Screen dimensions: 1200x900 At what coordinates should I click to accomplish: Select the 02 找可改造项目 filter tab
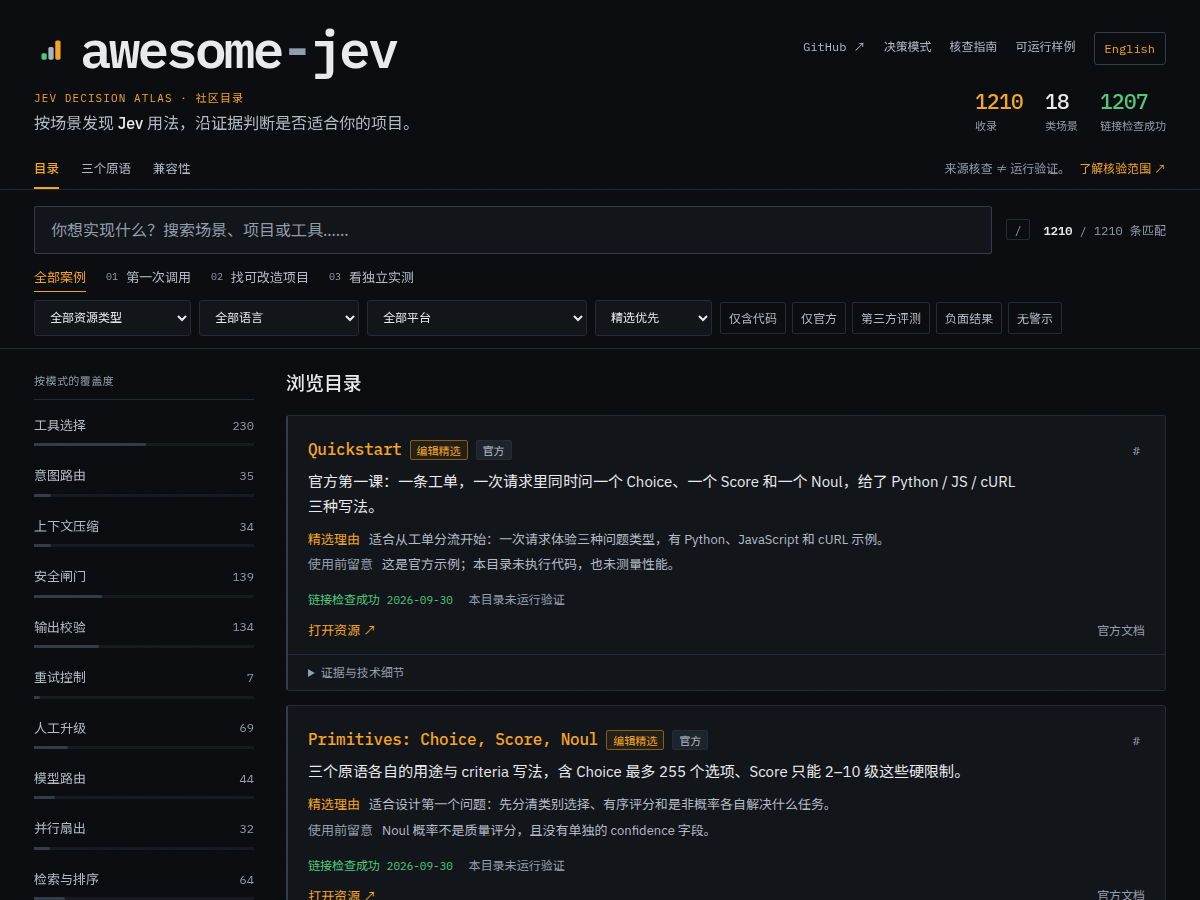pyautogui.click(x=260, y=278)
